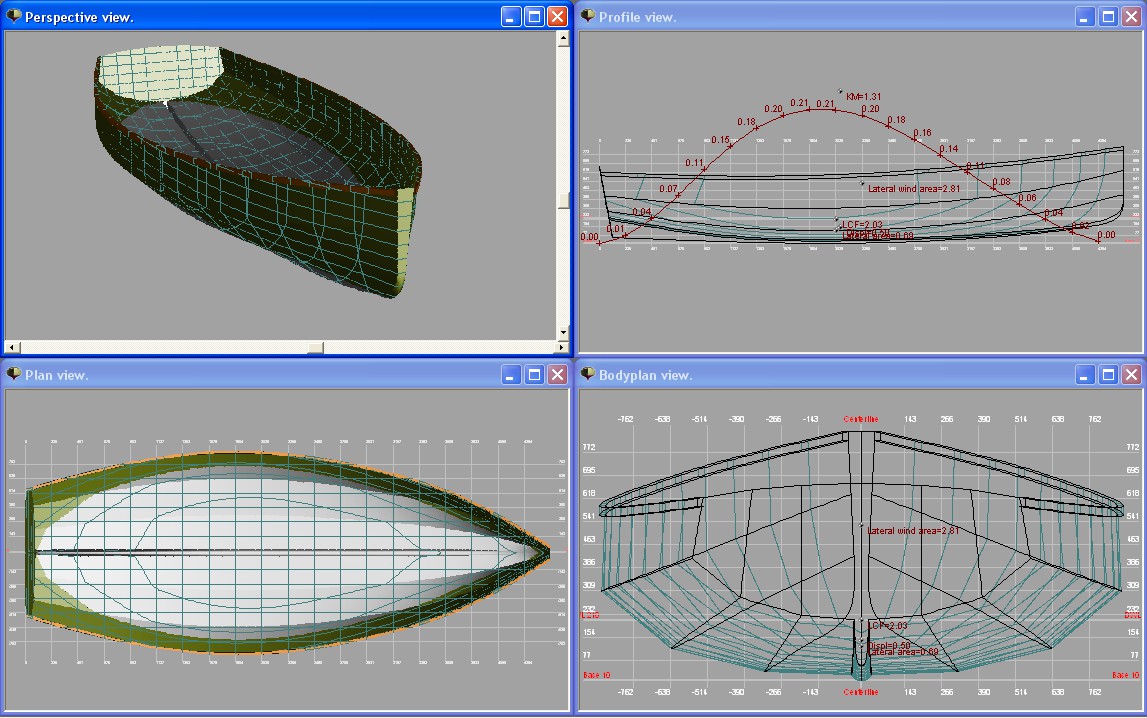This screenshot has width=1147, height=718.
Task: Click the curve value '0.16' in Profile view
Action: pyautogui.click(x=922, y=133)
